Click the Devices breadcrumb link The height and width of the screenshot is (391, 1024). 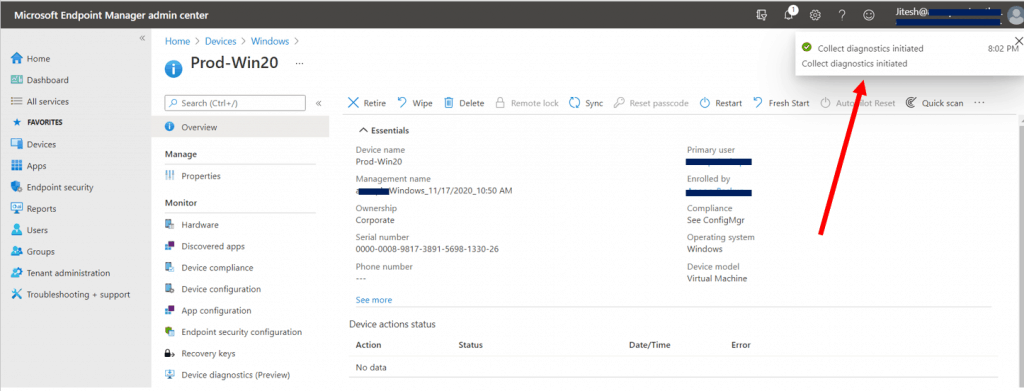point(221,41)
